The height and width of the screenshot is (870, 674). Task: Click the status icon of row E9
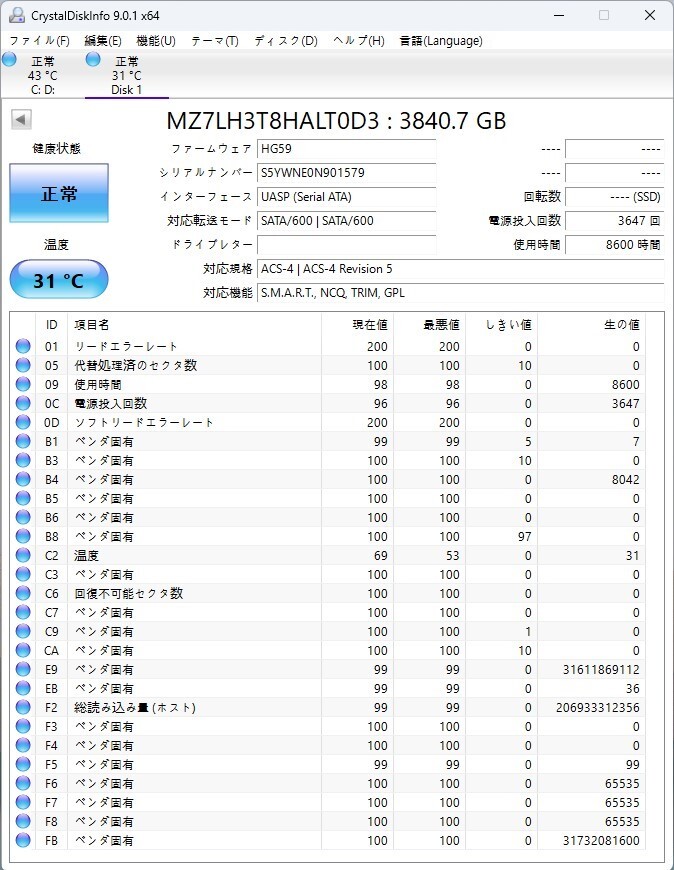23,669
